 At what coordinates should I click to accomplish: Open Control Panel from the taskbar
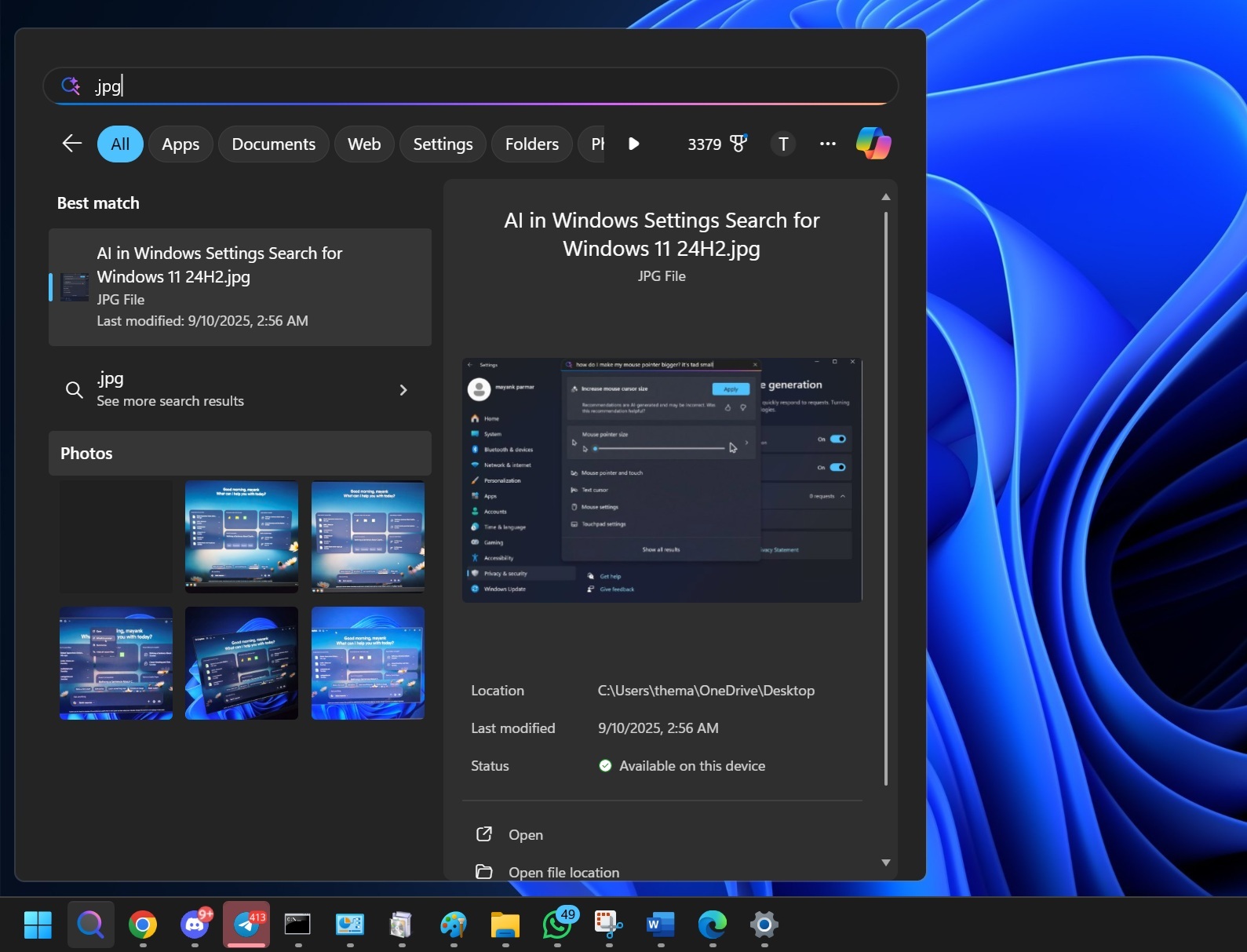tap(350, 925)
